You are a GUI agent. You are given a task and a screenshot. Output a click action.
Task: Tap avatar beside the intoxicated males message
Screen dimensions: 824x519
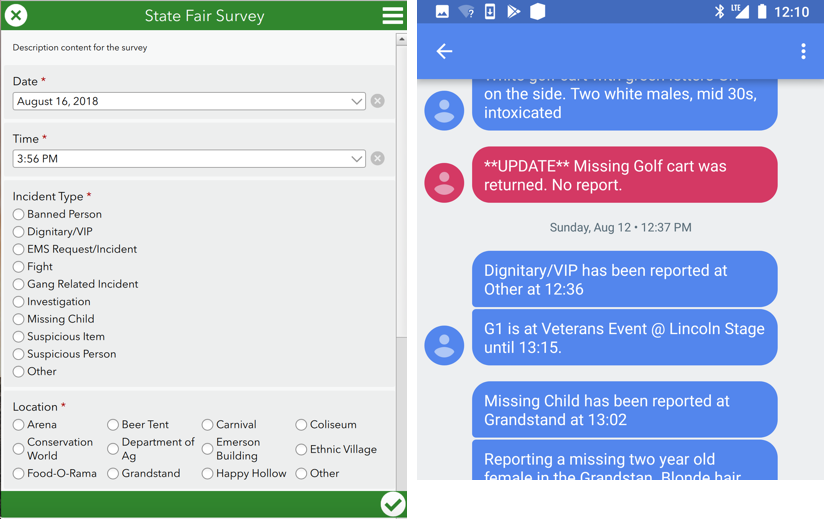pyautogui.click(x=444, y=111)
